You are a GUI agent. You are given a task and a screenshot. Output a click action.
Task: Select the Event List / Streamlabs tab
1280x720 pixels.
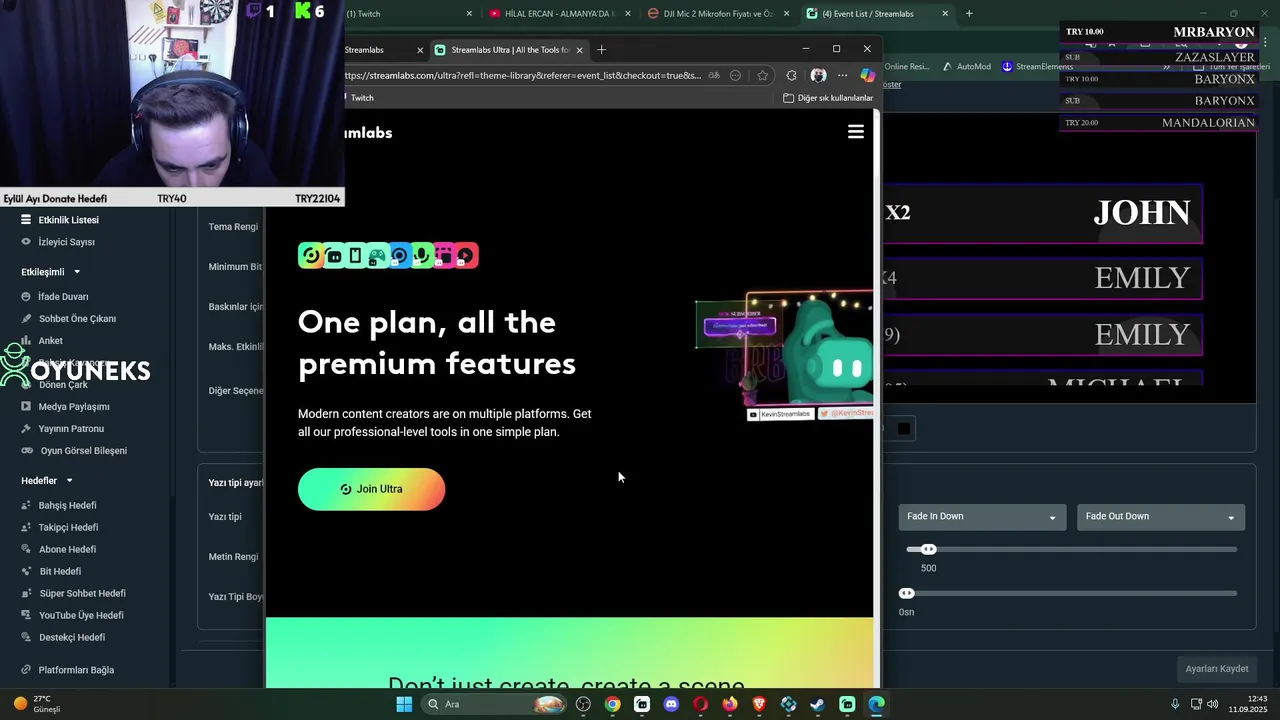click(x=876, y=14)
